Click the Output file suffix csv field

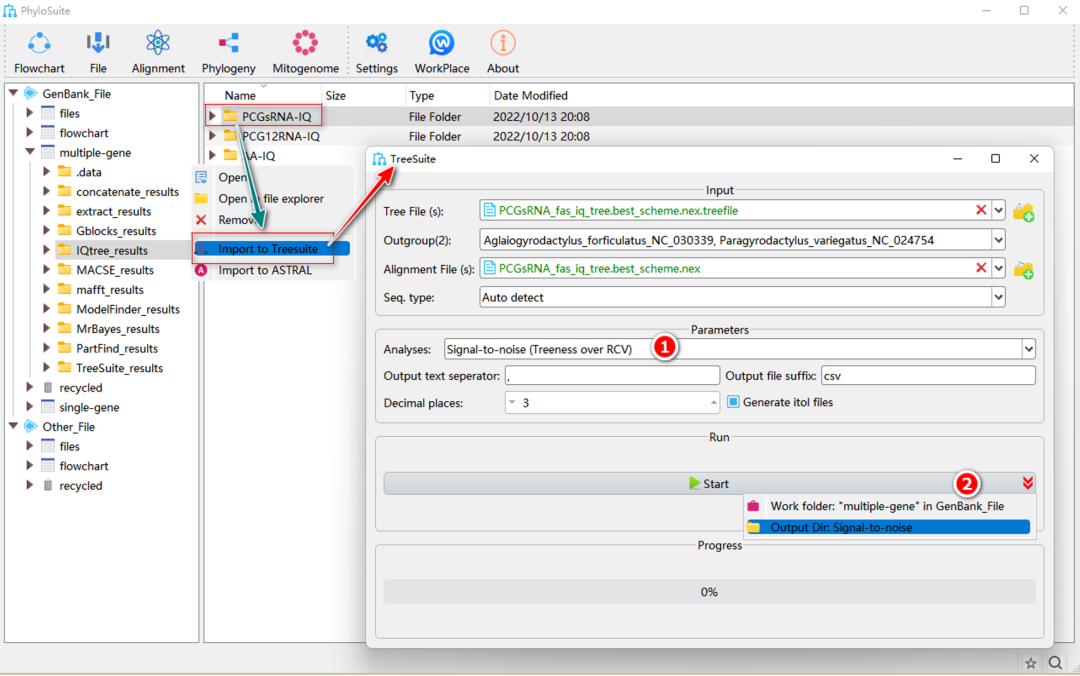coord(928,376)
